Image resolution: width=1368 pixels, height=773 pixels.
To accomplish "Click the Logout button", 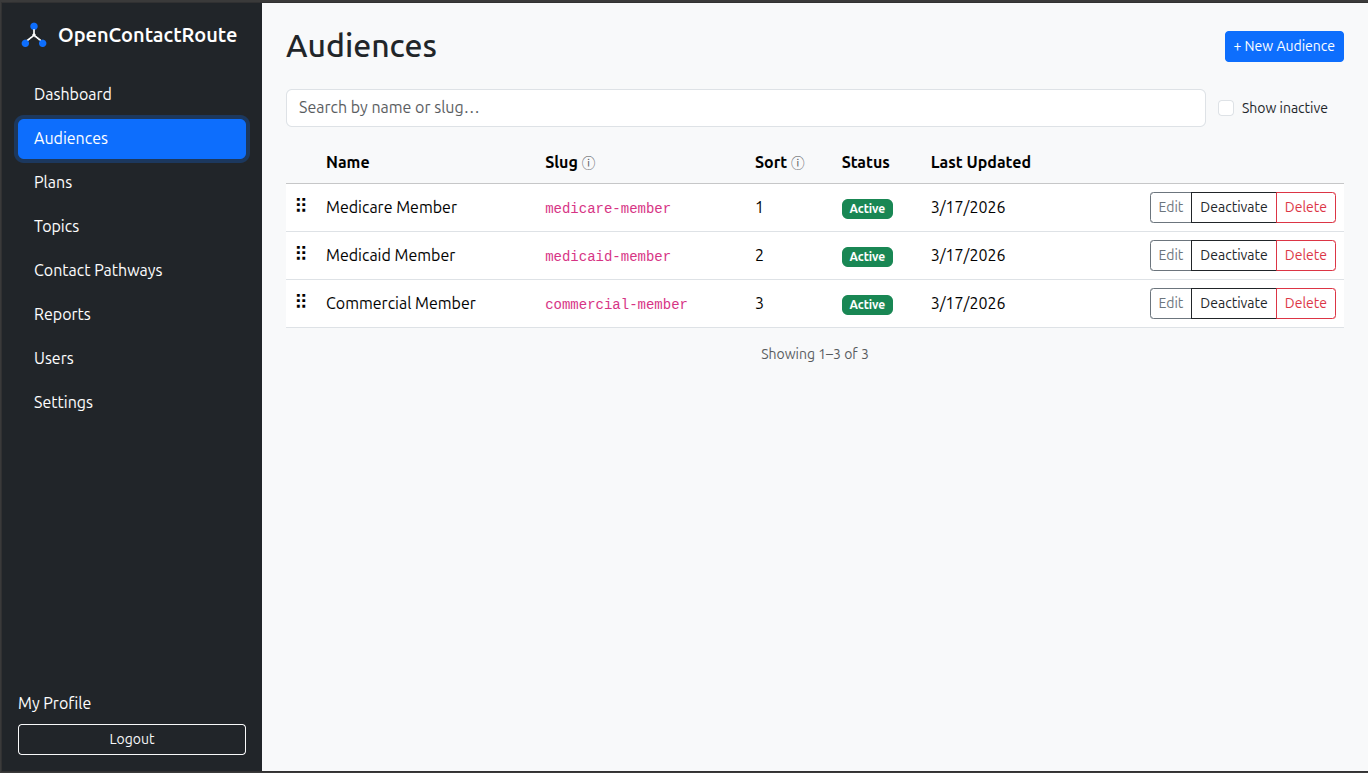I will [x=131, y=739].
